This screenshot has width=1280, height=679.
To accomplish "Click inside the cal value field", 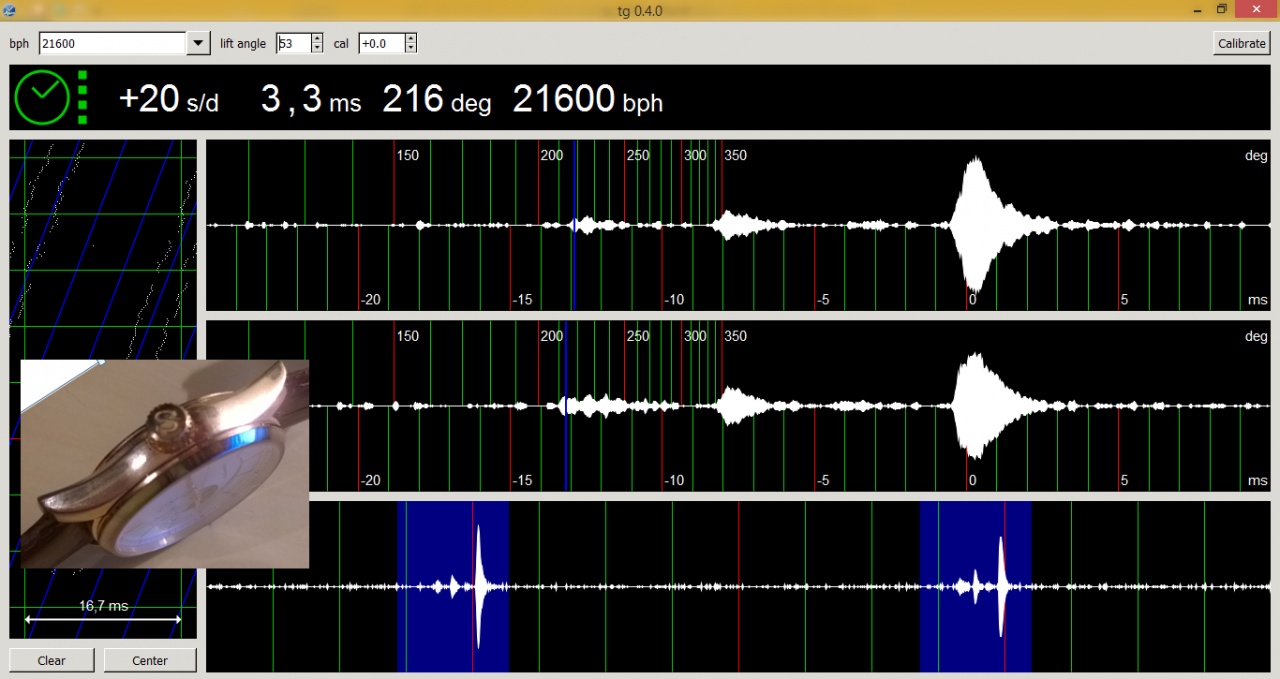I will 381,43.
